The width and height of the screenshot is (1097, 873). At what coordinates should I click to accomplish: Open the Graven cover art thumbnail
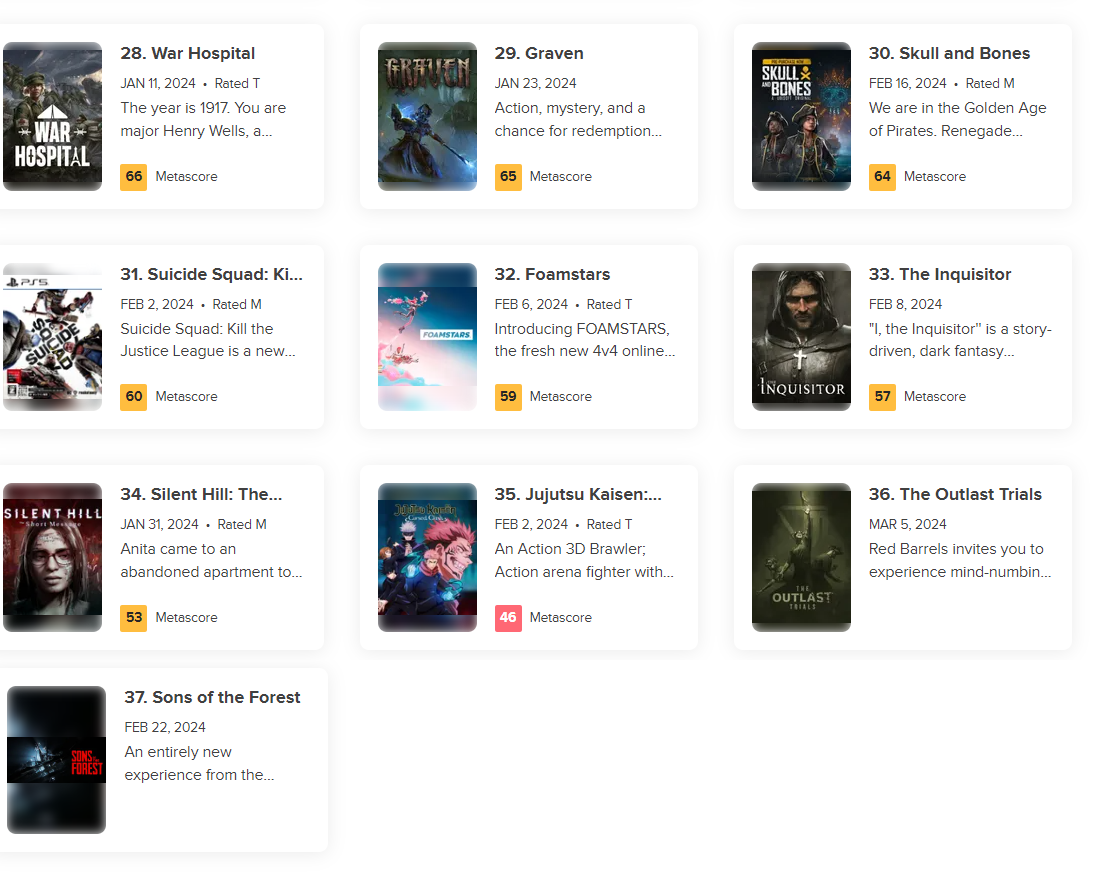427,116
